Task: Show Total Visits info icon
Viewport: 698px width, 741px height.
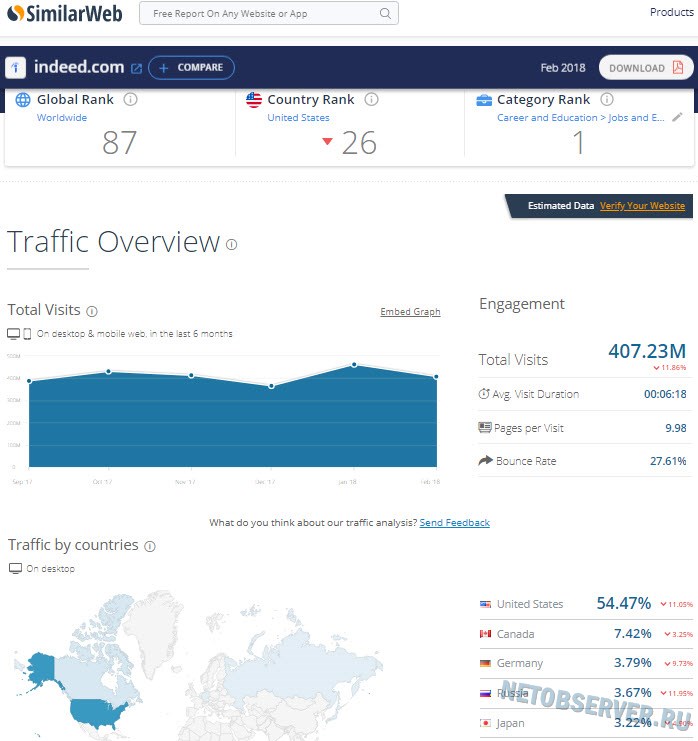Action: coord(92,311)
